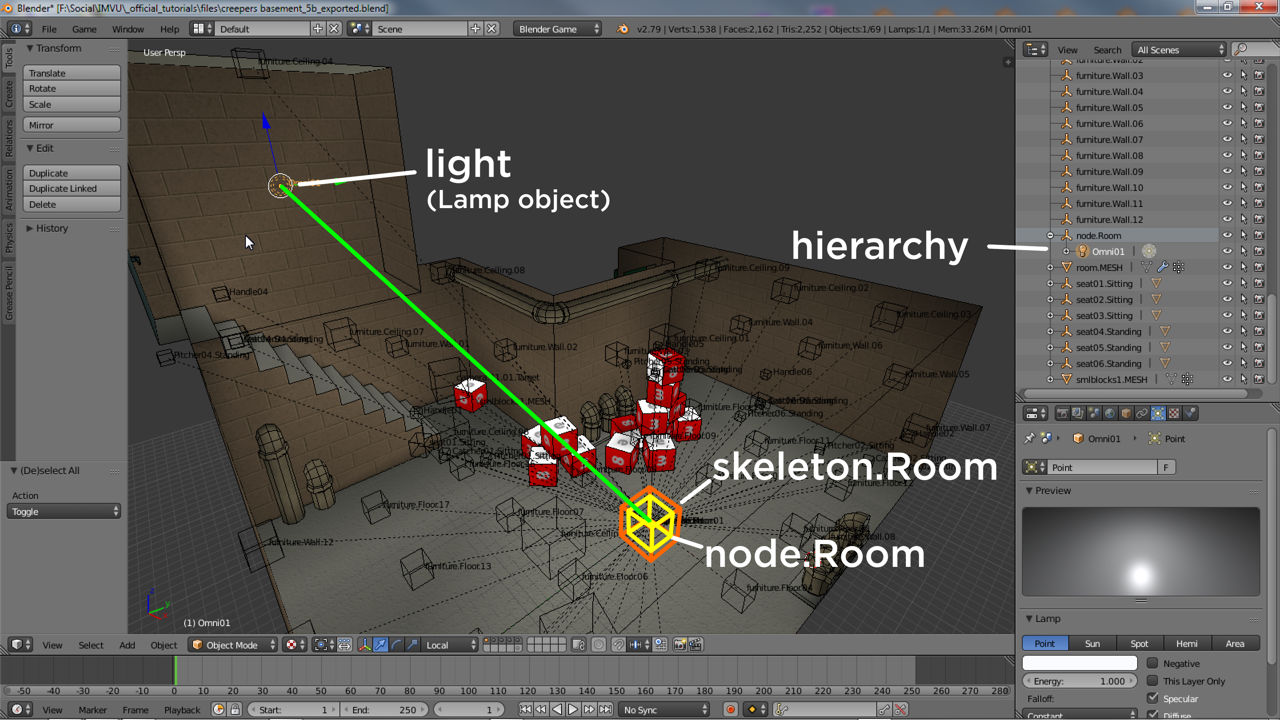Screen dimensions: 1280x720
Task: Click the viewport shading sphere icon
Action: [291, 644]
